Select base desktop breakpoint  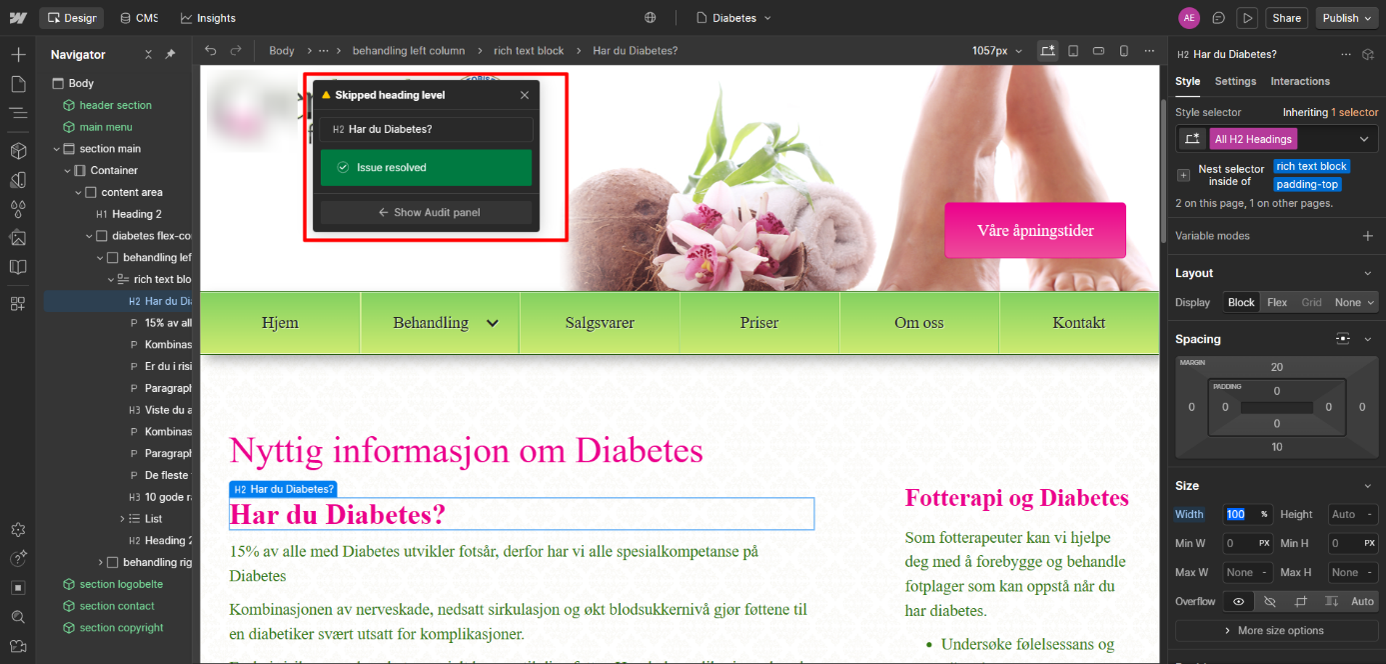tap(1047, 50)
